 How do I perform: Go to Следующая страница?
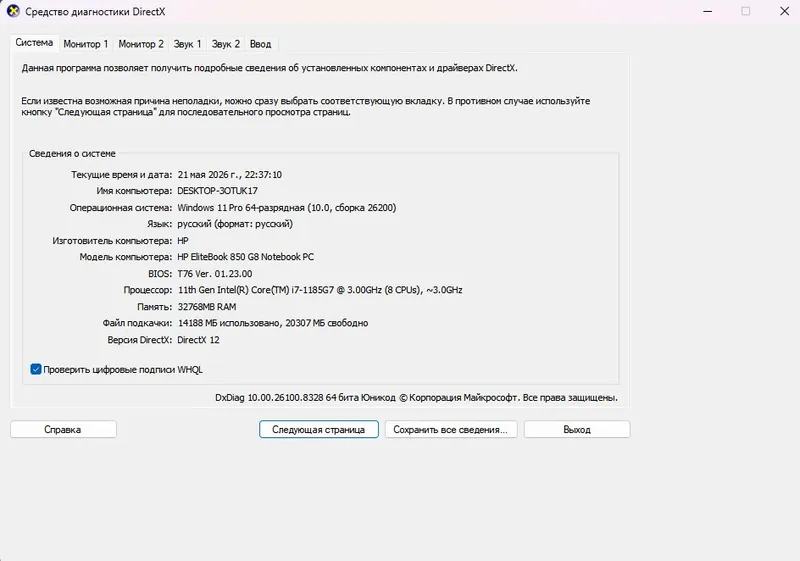pyautogui.click(x=318, y=429)
